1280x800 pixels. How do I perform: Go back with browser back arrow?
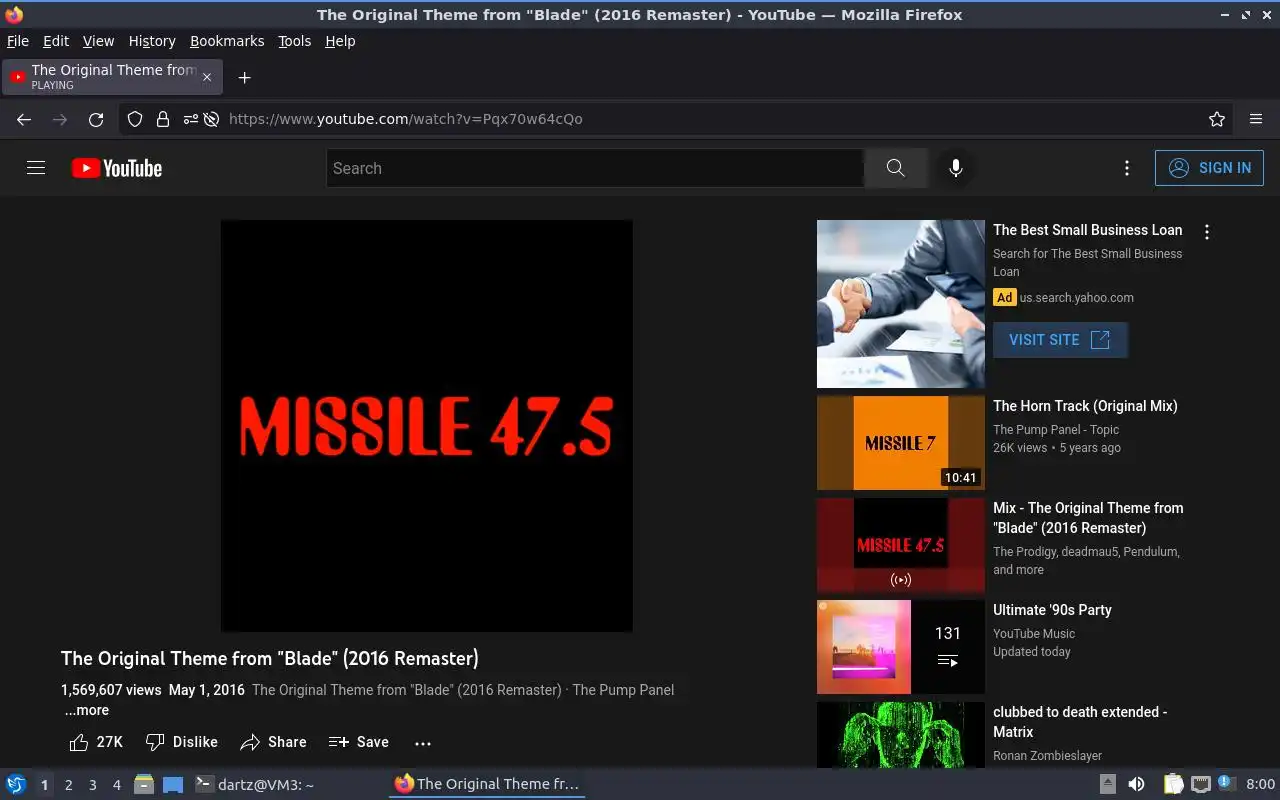point(24,119)
